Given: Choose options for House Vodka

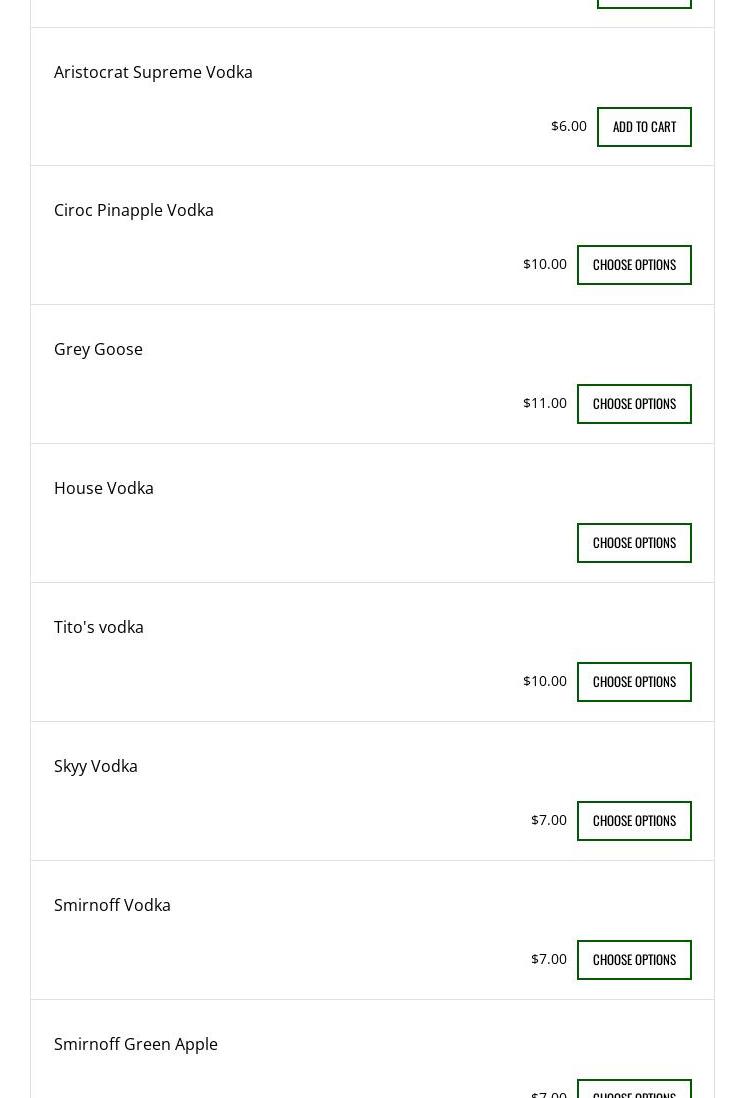Looking at the screenshot, I should tap(634, 543).
